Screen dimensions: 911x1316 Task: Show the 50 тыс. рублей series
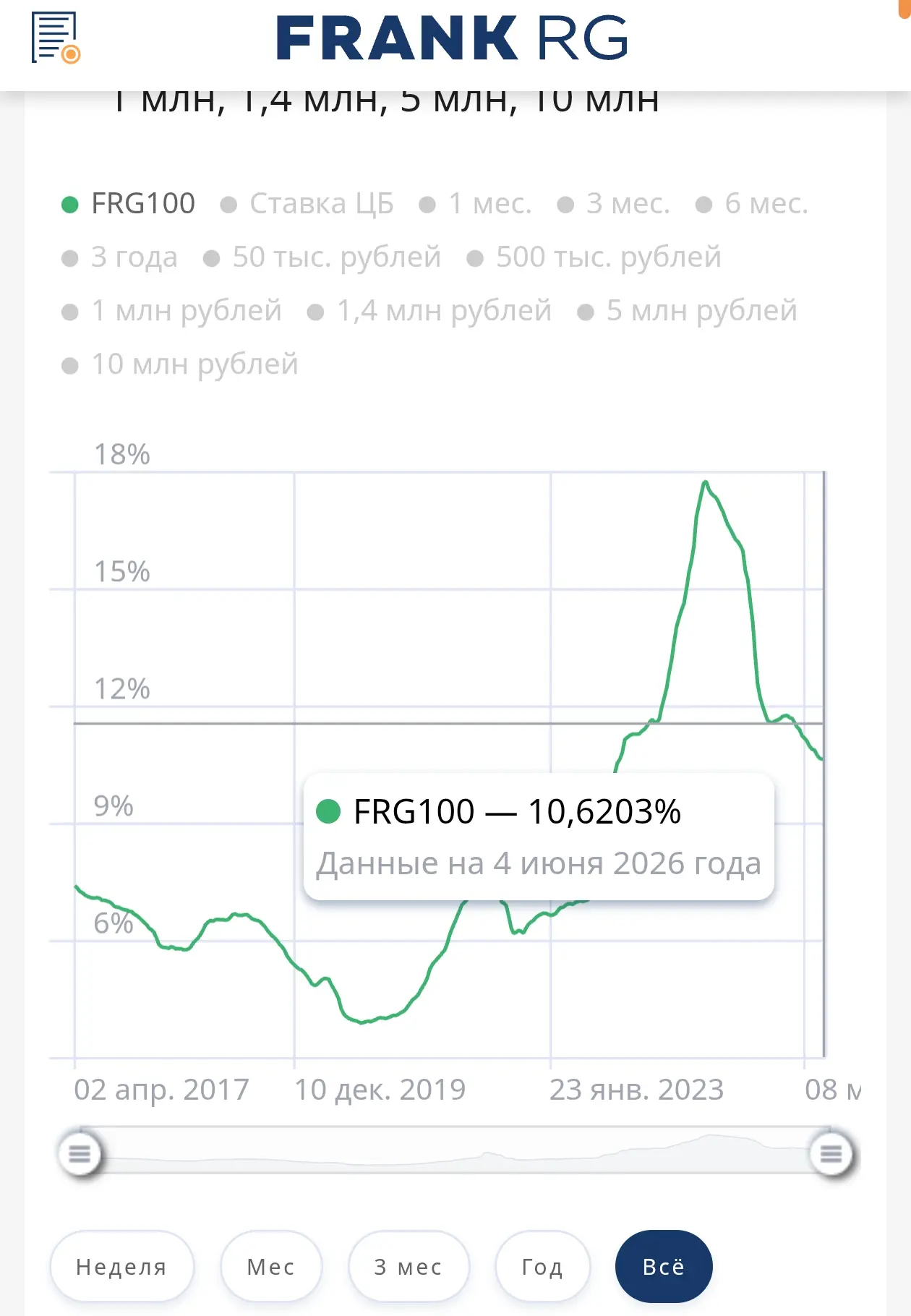(322, 257)
